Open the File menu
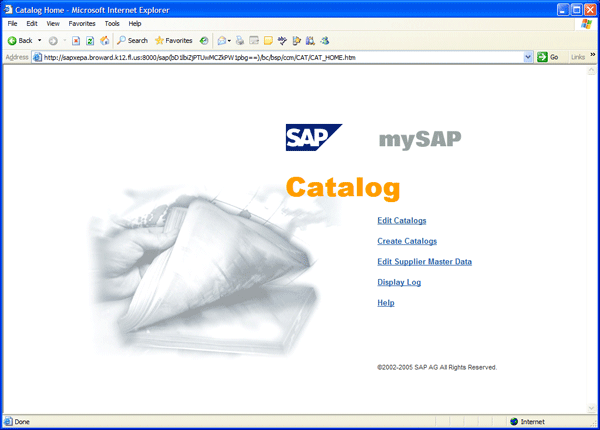600x430 pixels. (x=13, y=23)
